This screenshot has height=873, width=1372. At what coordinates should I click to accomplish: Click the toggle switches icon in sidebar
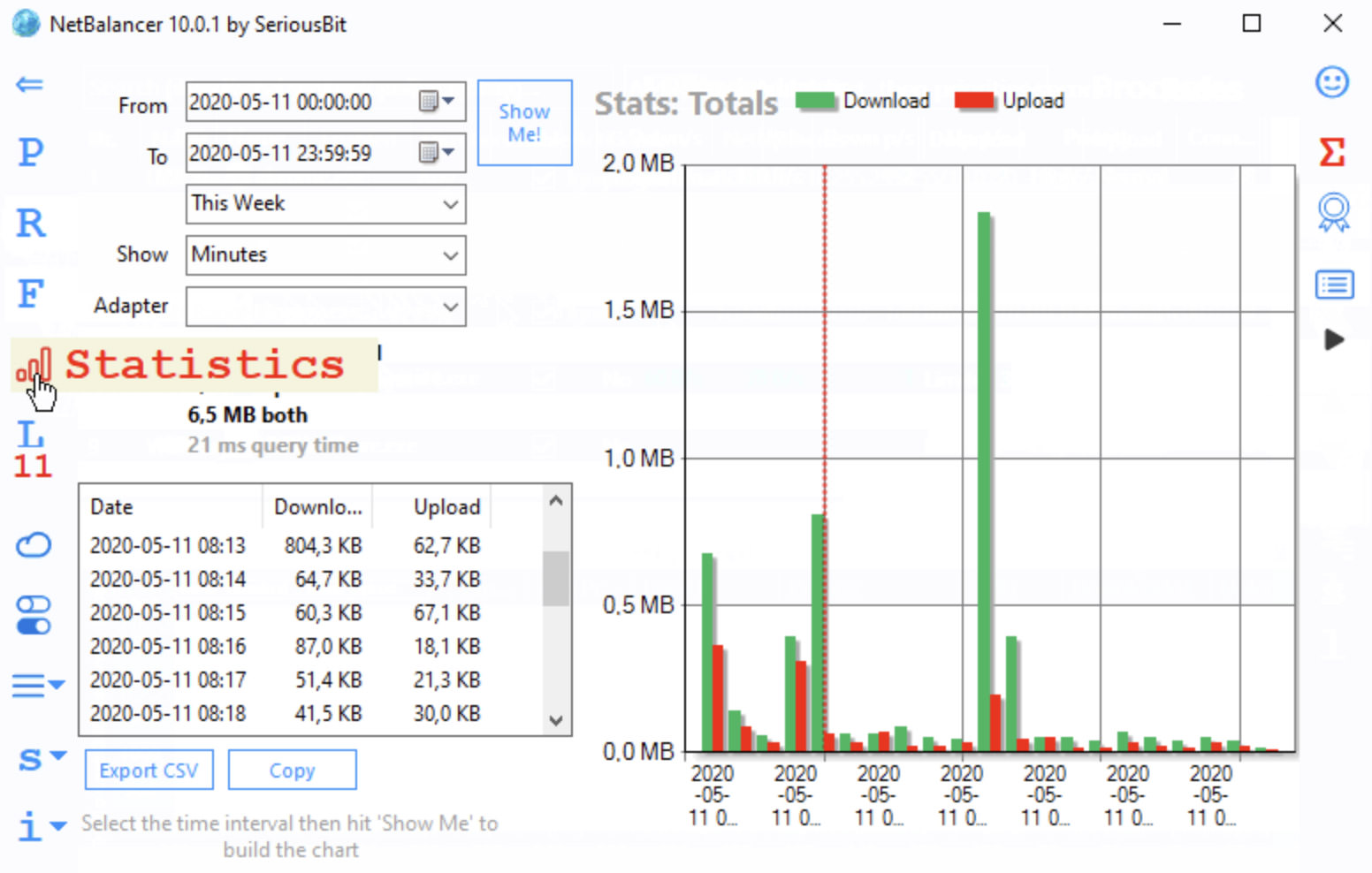point(34,615)
